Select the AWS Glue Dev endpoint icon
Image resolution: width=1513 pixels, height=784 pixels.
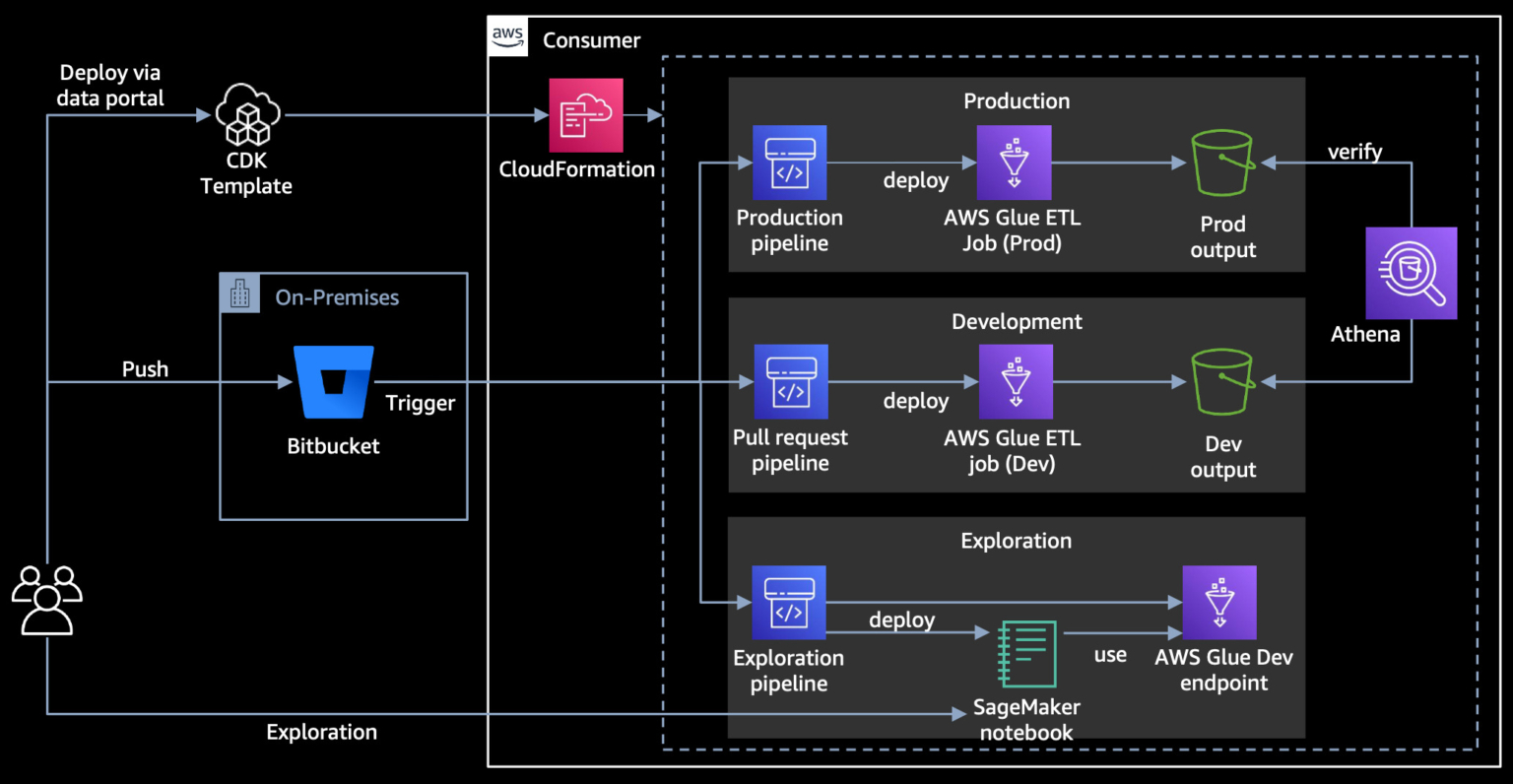coord(1219,603)
